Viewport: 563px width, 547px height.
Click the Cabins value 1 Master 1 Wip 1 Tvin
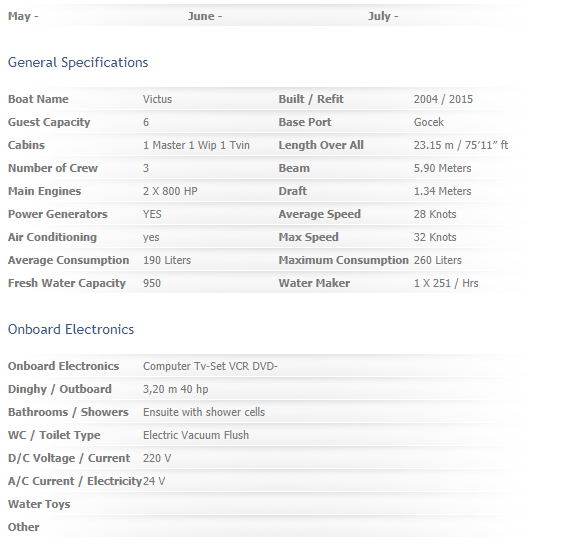click(x=196, y=145)
